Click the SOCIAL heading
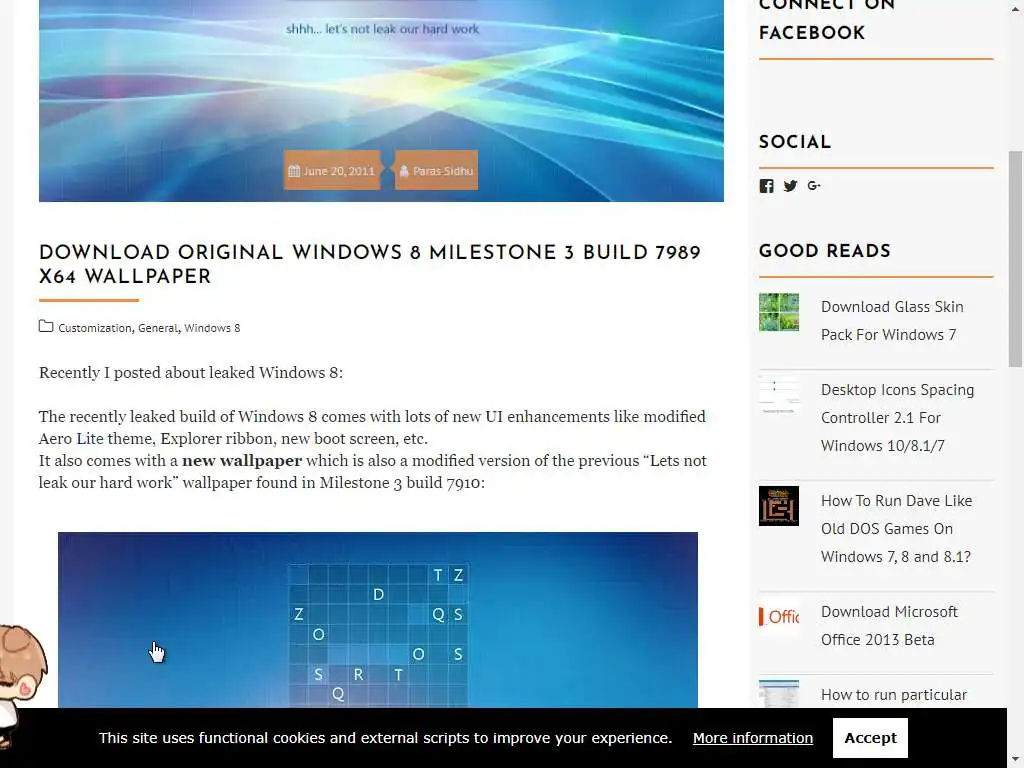Image resolution: width=1024 pixels, height=768 pixels. point(795,142)
